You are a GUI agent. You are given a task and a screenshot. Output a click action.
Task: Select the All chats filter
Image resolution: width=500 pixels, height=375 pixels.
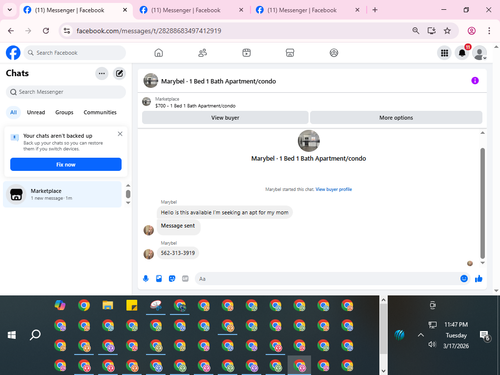point(13,112)
